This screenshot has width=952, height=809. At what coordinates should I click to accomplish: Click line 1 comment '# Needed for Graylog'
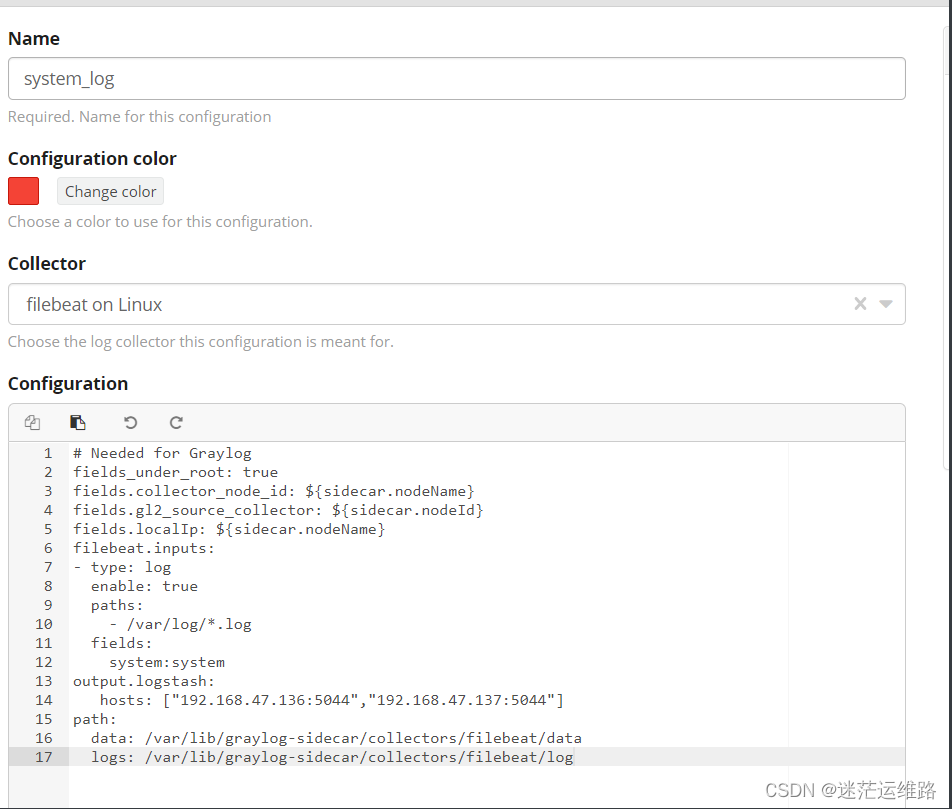162,453
